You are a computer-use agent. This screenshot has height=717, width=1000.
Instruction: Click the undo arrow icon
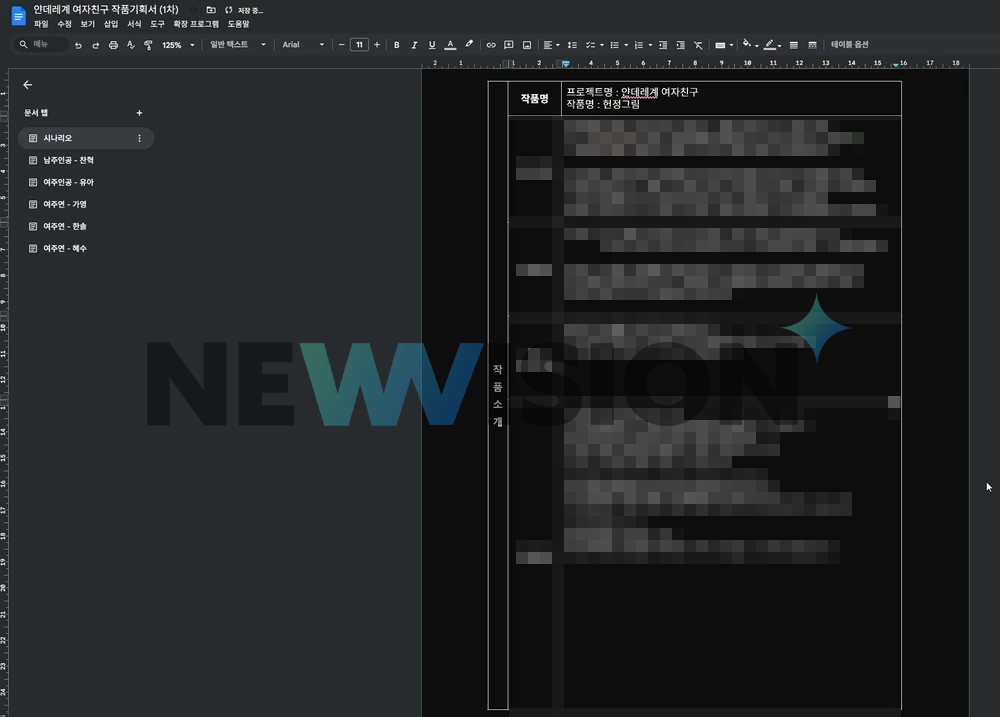(78, 45)
